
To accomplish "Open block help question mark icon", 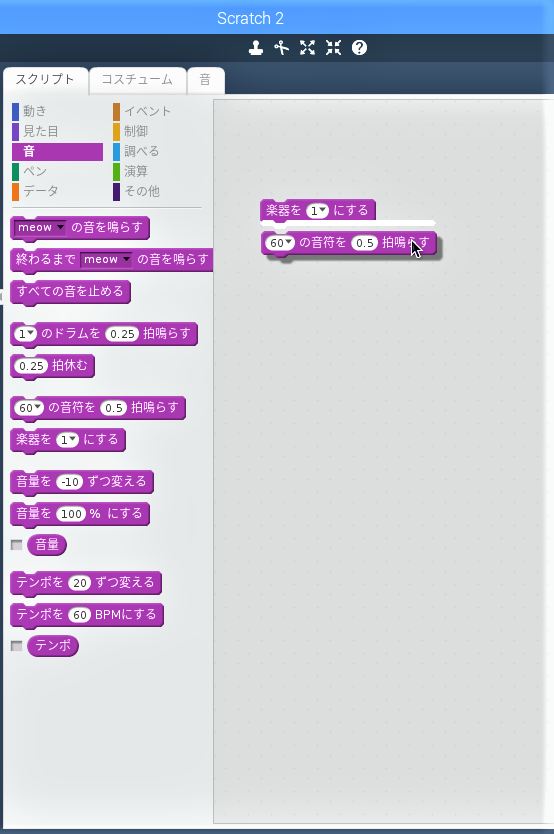I will [x=359, y=48].
